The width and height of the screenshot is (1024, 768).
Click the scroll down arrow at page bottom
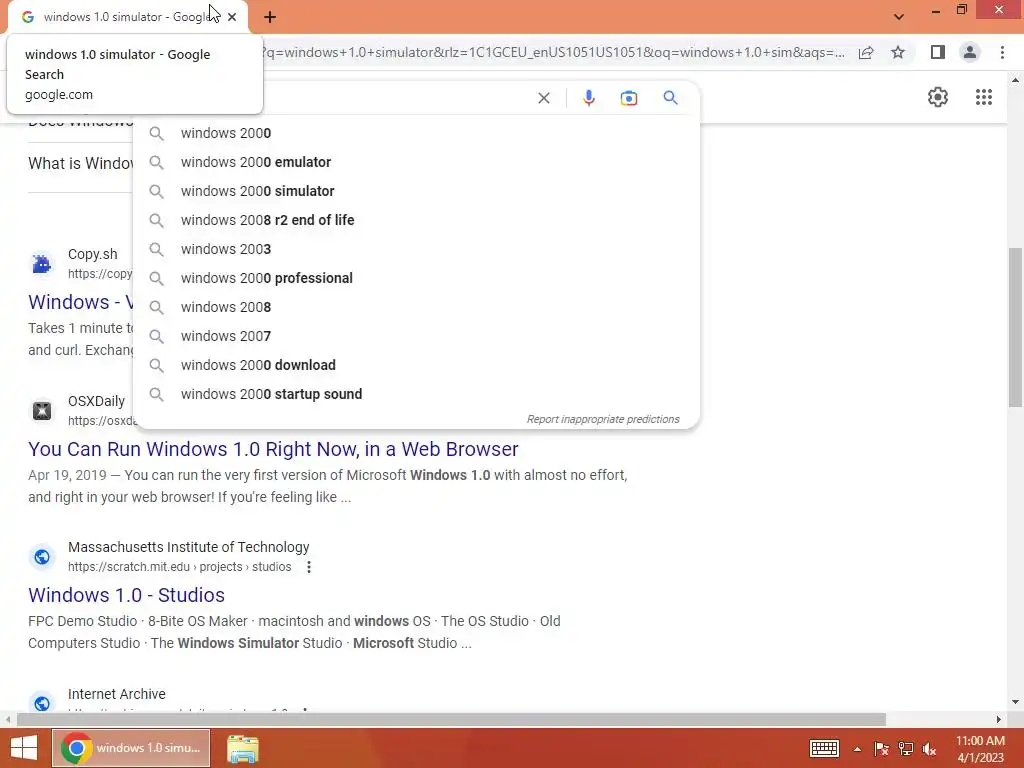click(x=1015, y=702)
